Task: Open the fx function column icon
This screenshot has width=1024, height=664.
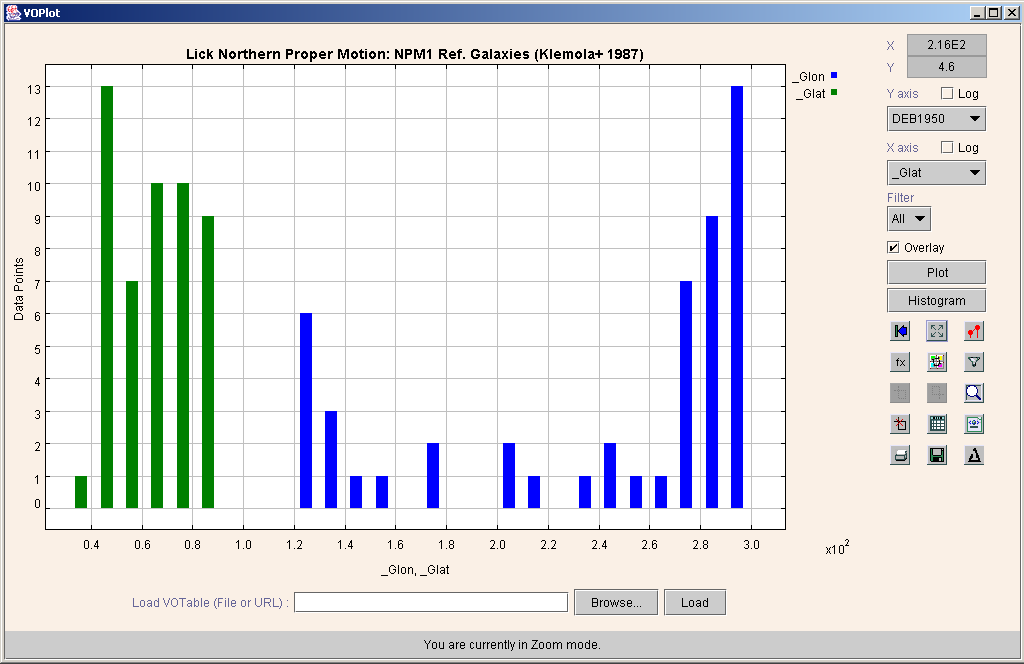Action: 900,362
